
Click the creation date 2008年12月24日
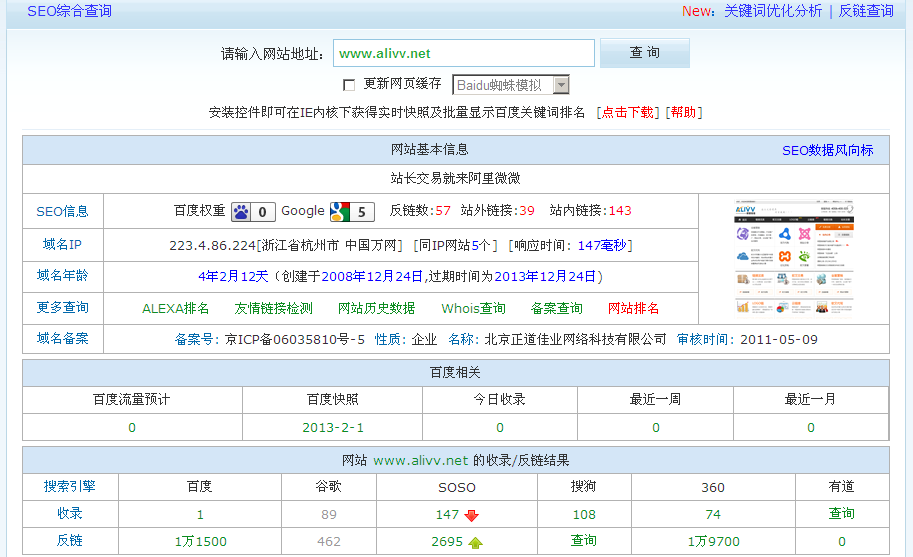click(x=372, y=276)
